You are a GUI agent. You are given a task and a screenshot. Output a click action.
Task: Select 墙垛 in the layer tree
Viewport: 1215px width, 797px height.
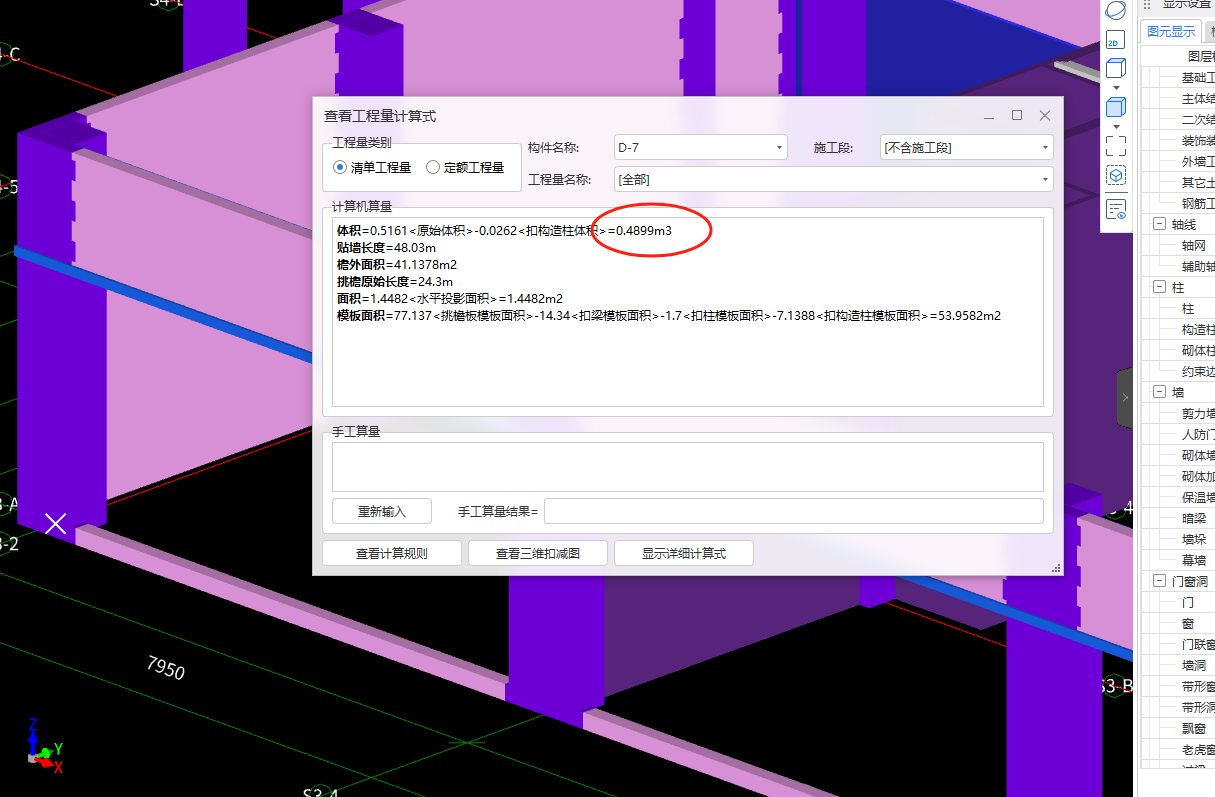tap(1194, 540)
